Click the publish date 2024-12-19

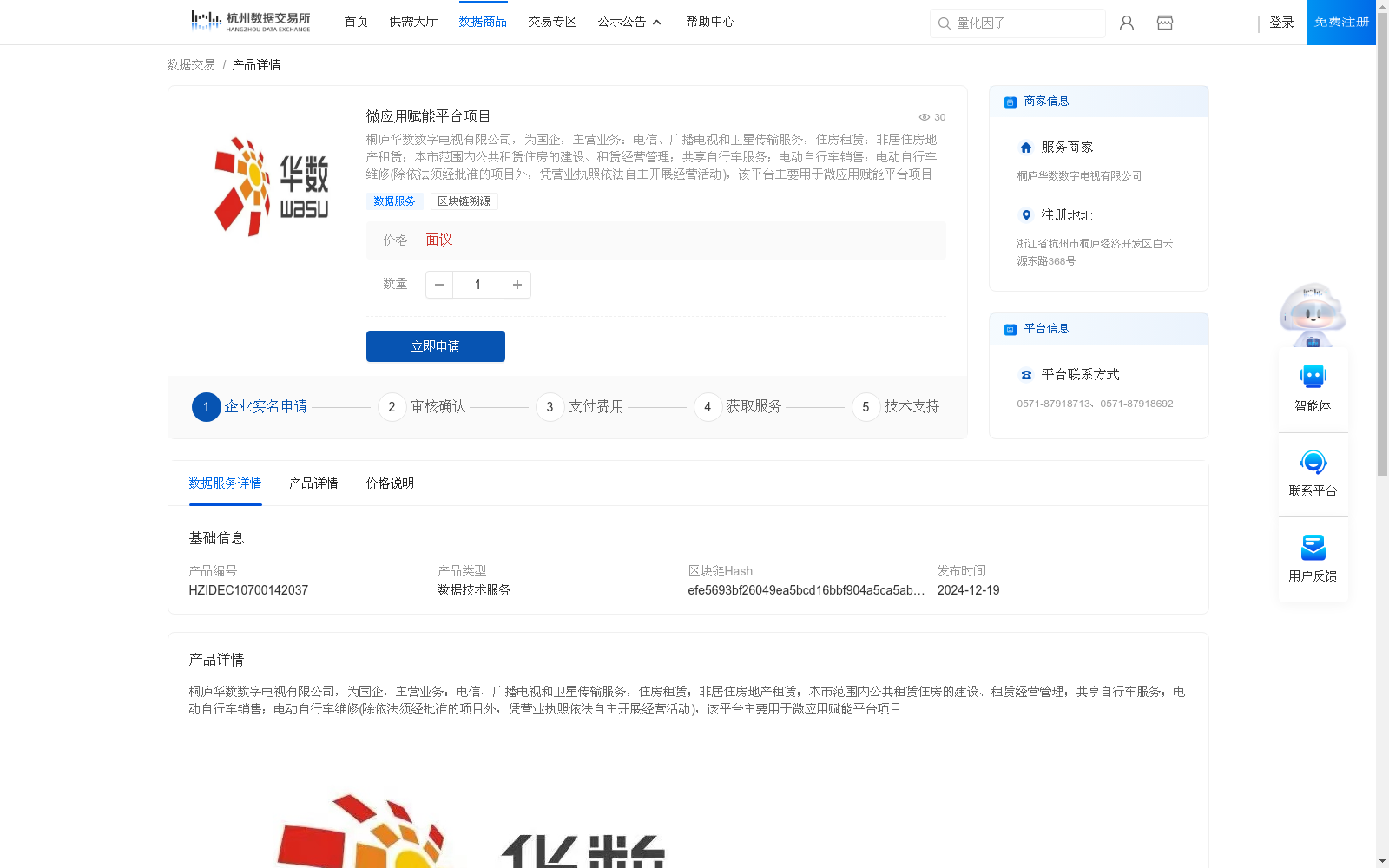[x=969, y=590]
